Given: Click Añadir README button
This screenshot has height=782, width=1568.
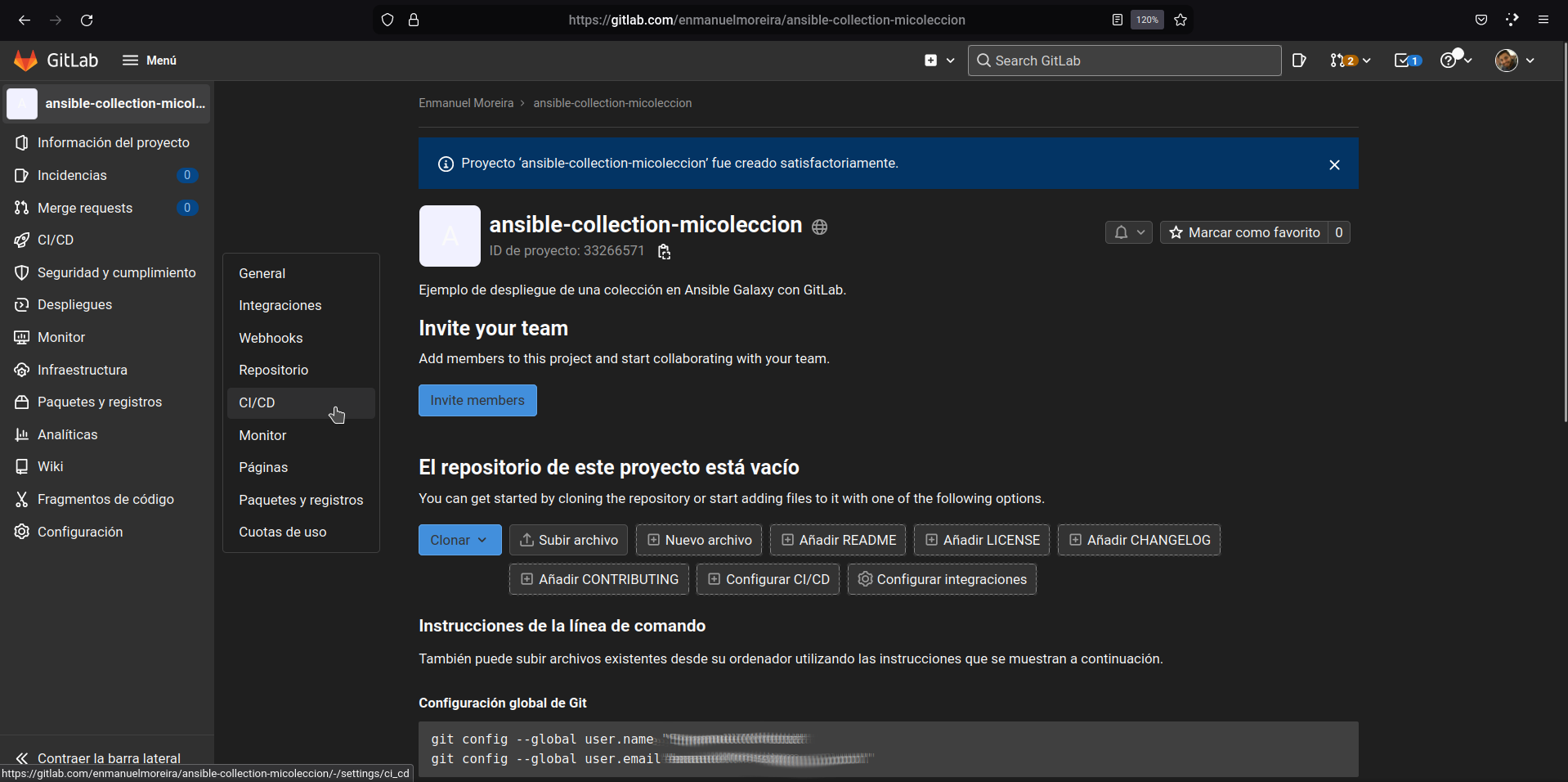Looking at the screenshot, I should 838,540.
